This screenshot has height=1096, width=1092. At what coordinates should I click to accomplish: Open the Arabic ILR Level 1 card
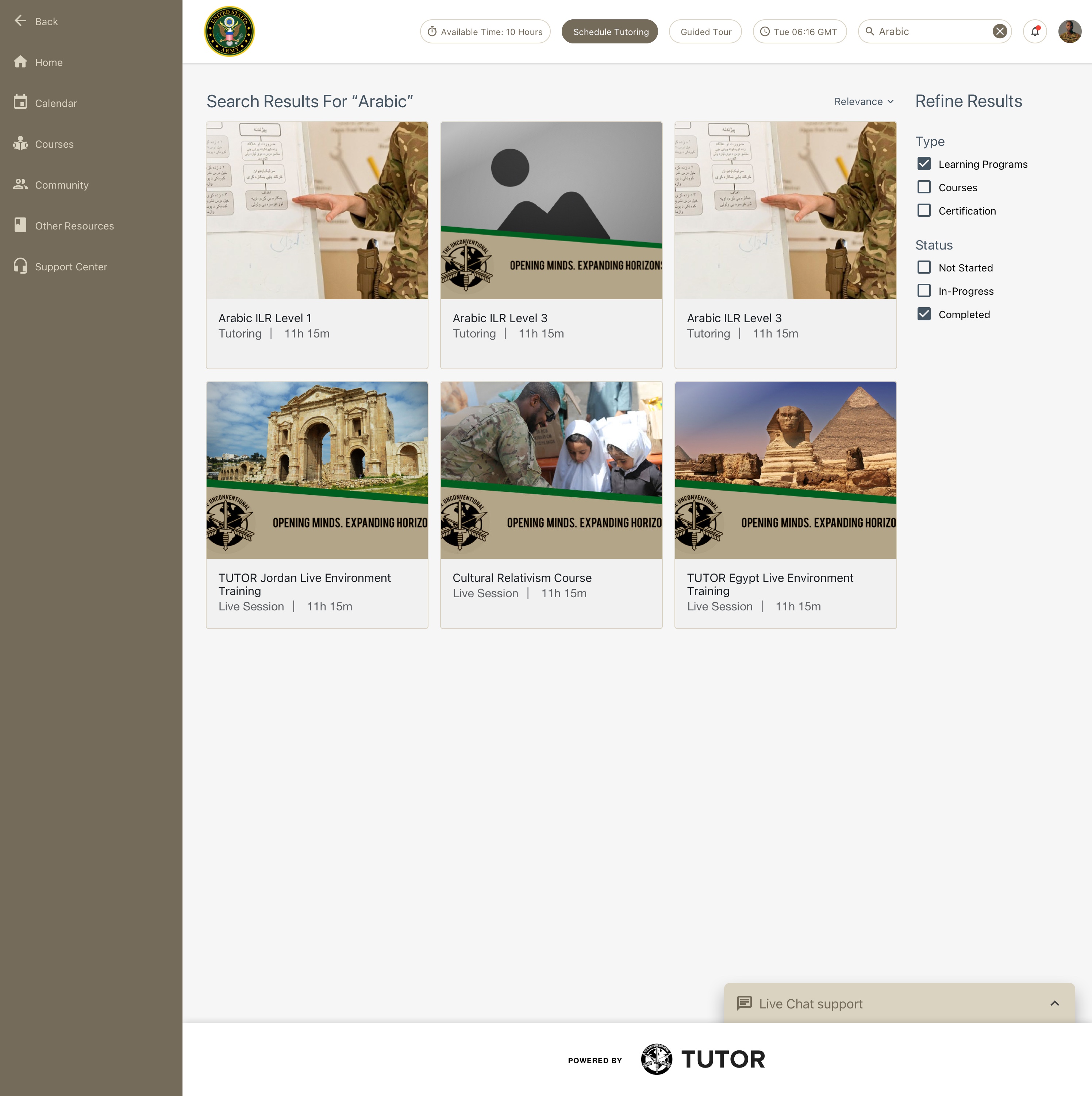[x=317, y=245]
